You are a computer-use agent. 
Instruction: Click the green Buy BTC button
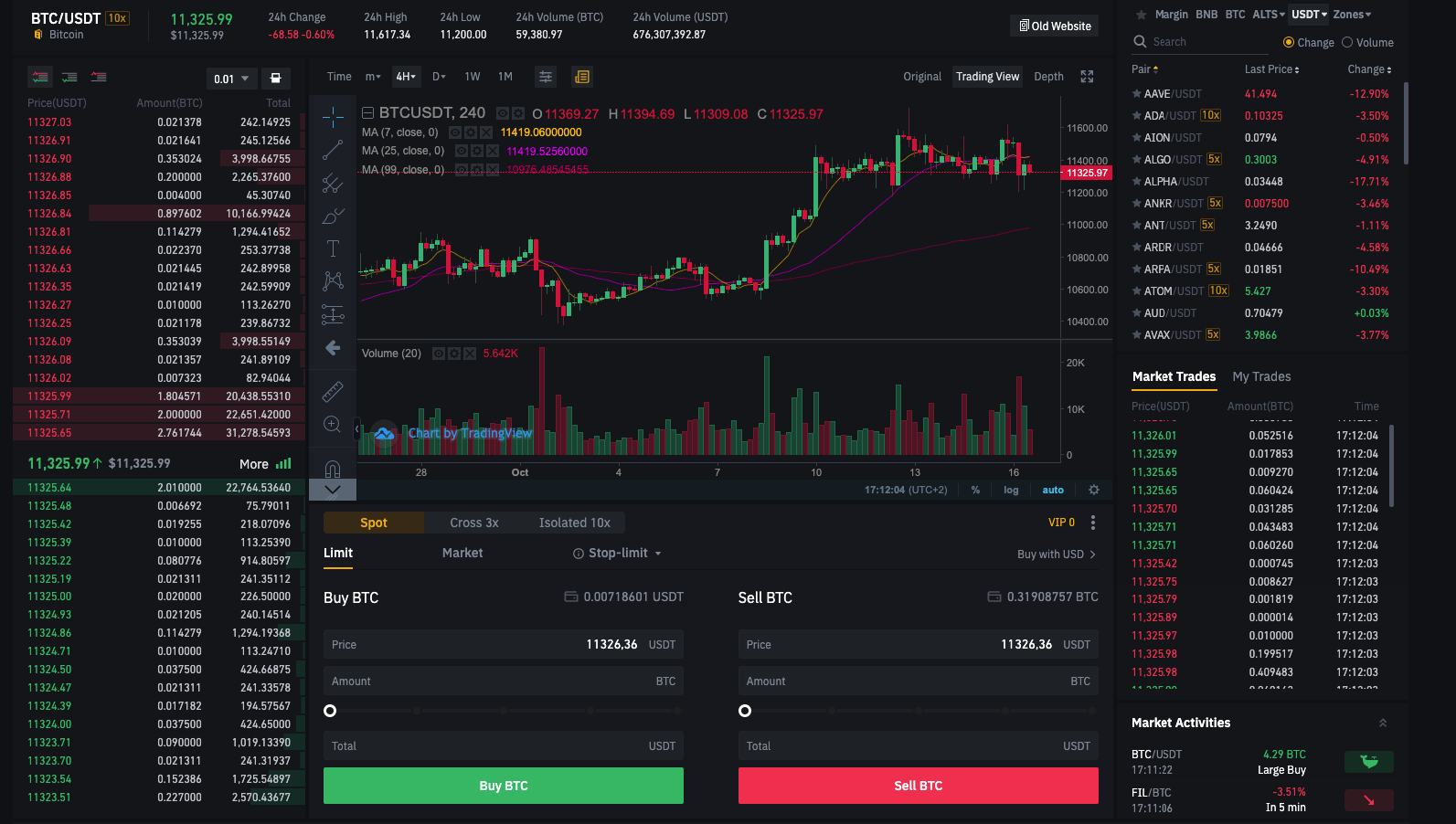(504, 786)
